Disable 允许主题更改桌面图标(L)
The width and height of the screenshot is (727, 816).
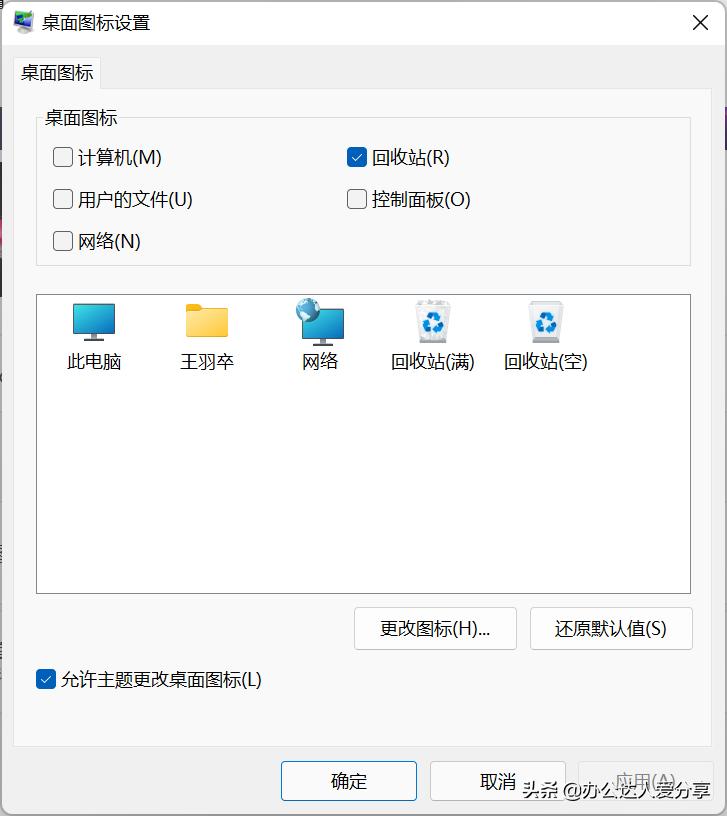coord(45,680)
